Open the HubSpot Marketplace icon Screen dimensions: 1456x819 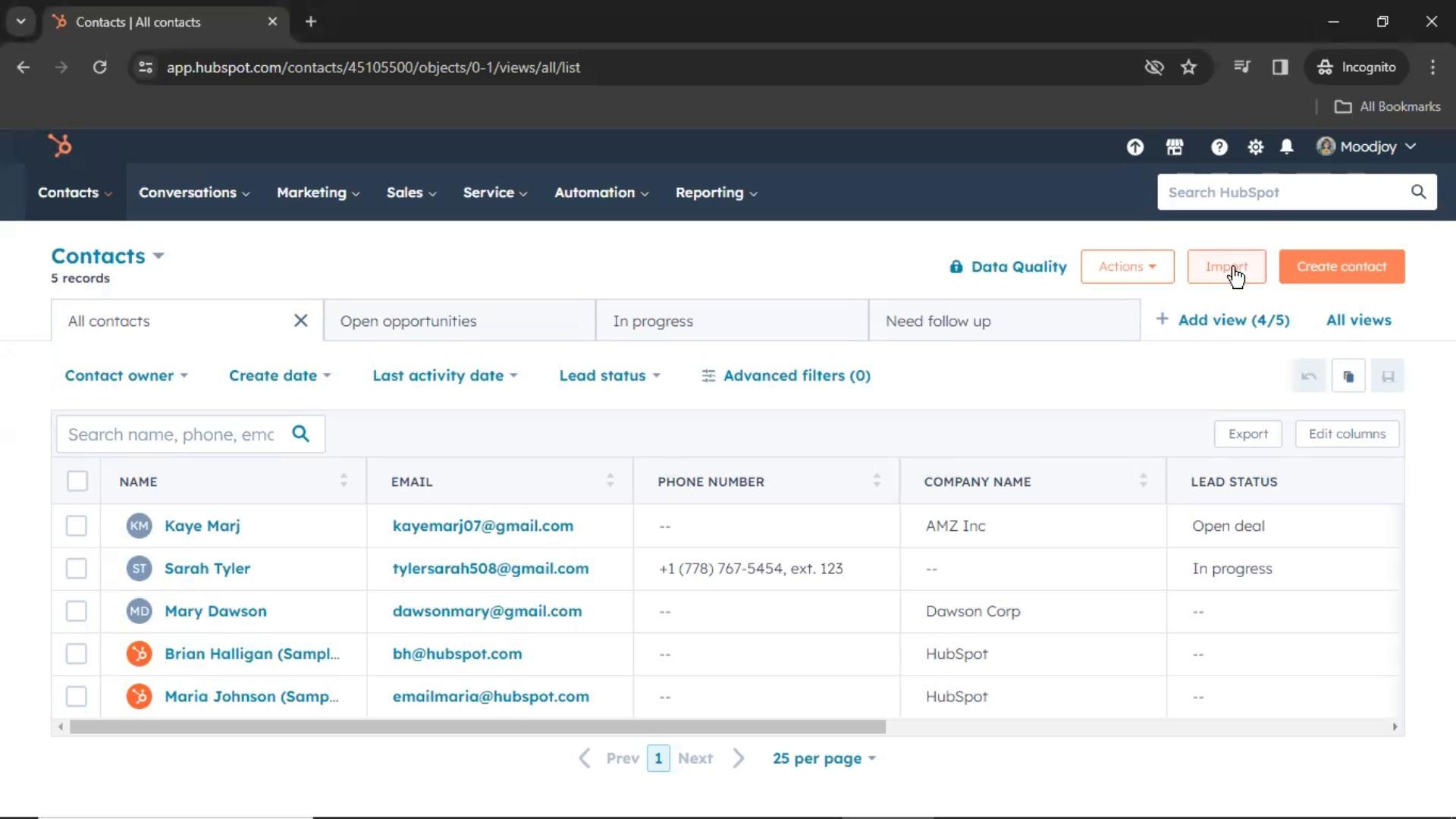pos(1175,147)
